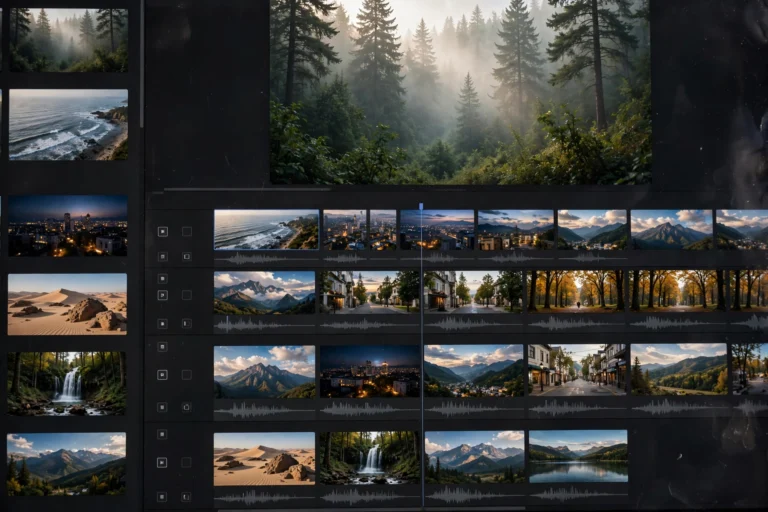This screenshot has height=512, width=768.
Task: Select the ocean coast clip on first track
Action: pyautogui.click(x=266, y=230)
